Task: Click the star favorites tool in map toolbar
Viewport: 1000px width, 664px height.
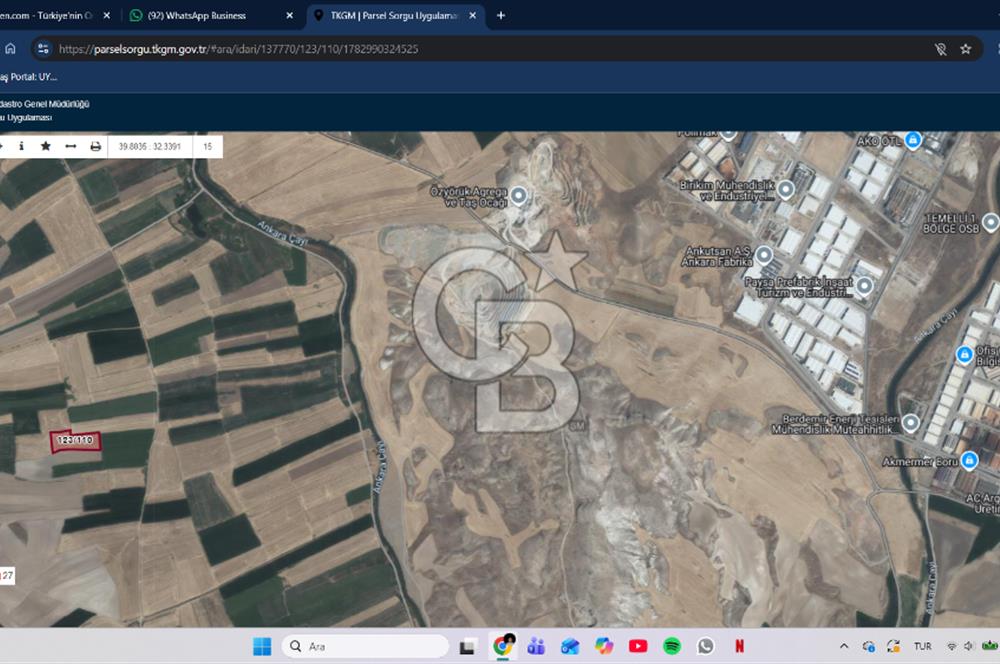Action: coord(46,146)
